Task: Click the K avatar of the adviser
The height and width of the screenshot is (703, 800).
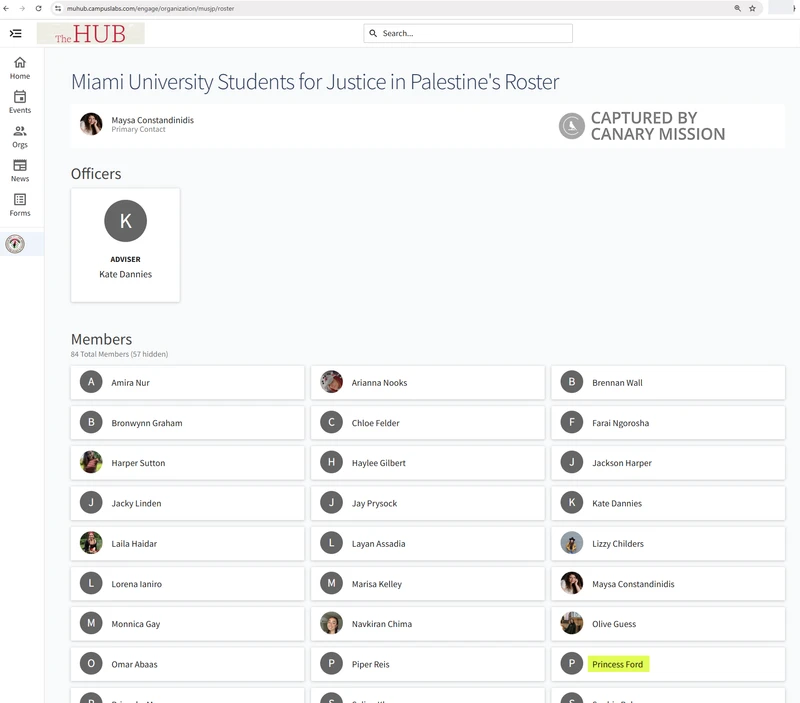Action: (x=126, y=221)
